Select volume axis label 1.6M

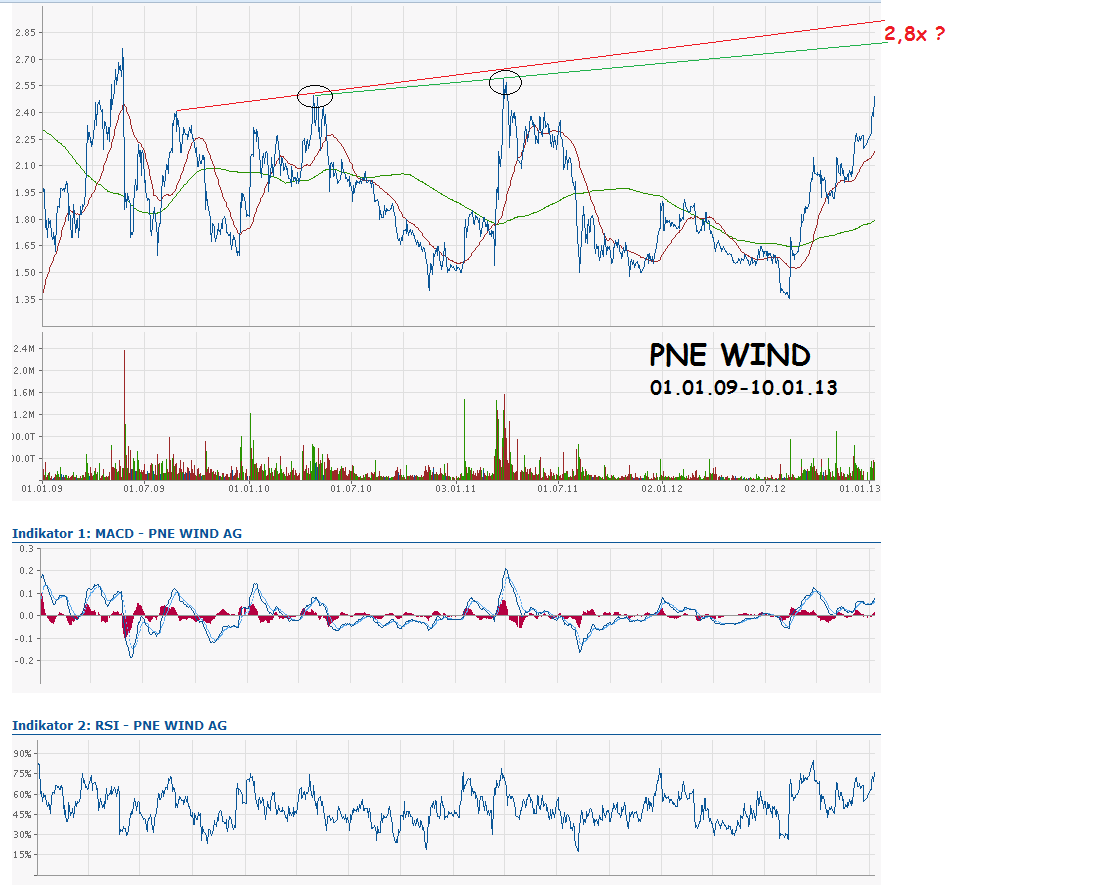(24, 393)
